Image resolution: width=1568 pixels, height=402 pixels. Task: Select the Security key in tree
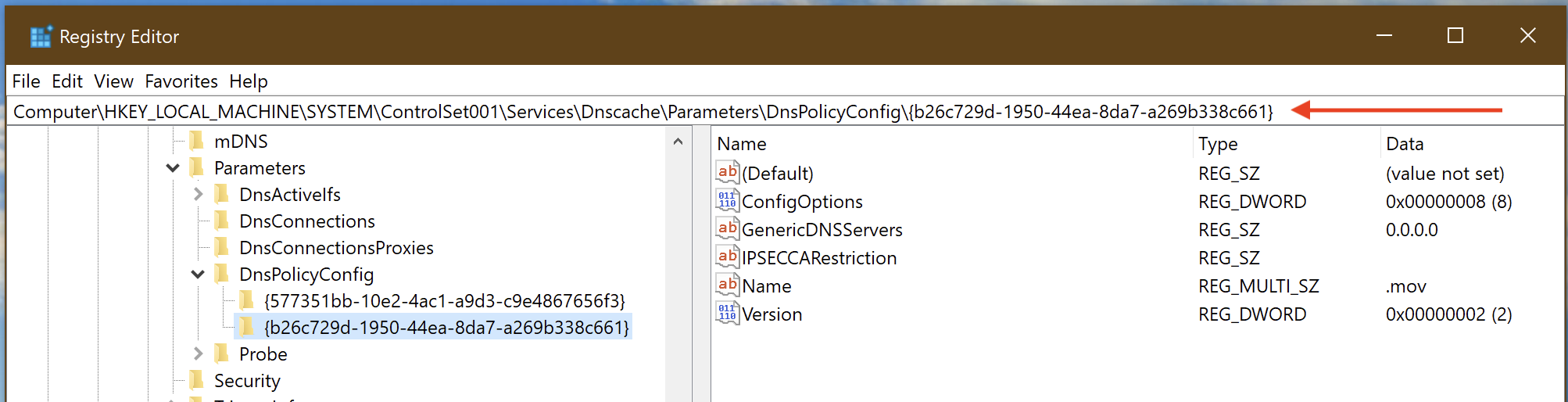coord(247,381)
